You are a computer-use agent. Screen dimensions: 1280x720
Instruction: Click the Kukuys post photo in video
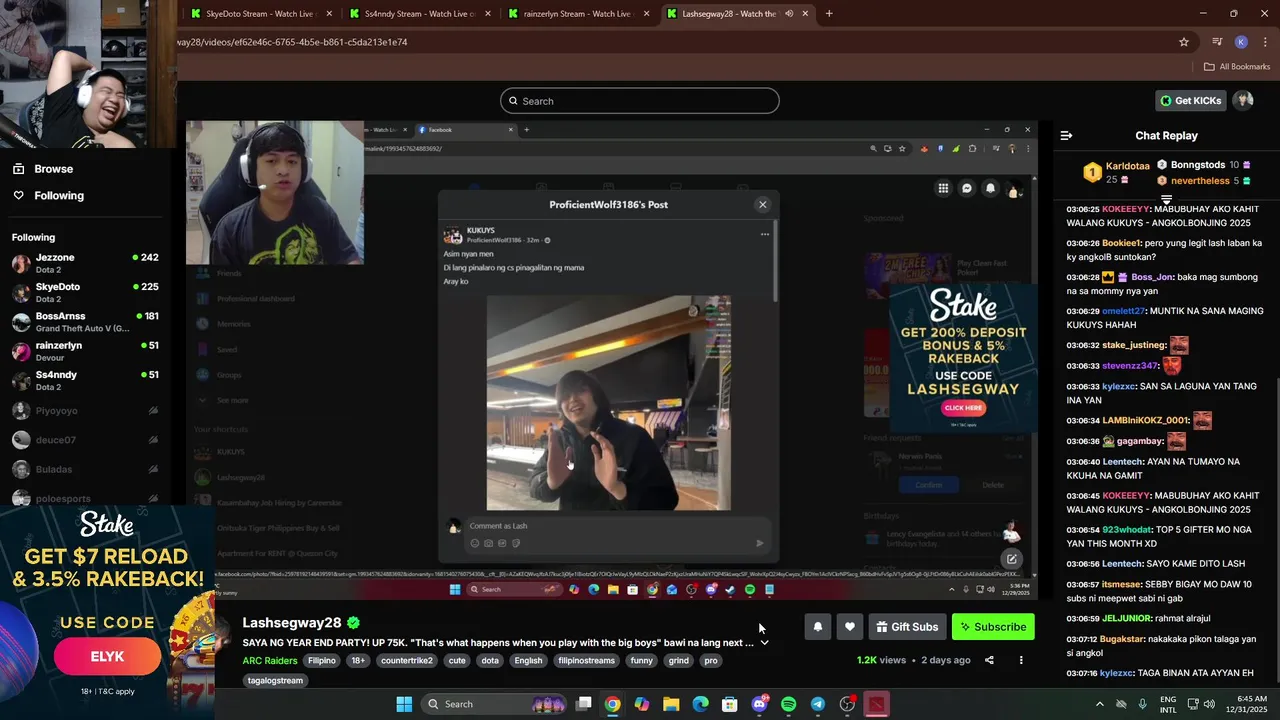[608, 403]
